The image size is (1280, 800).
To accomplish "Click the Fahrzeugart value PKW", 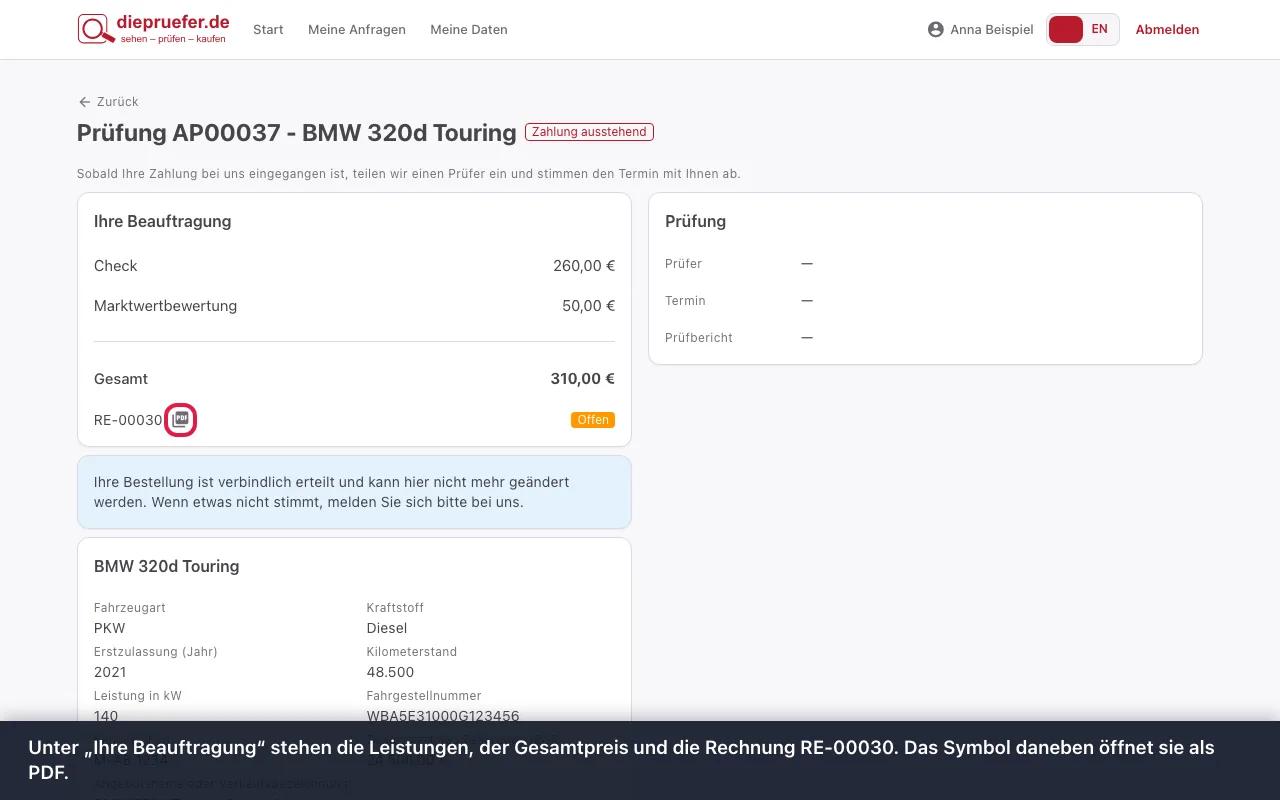I will pyautogui.click(x=110, y=628).
